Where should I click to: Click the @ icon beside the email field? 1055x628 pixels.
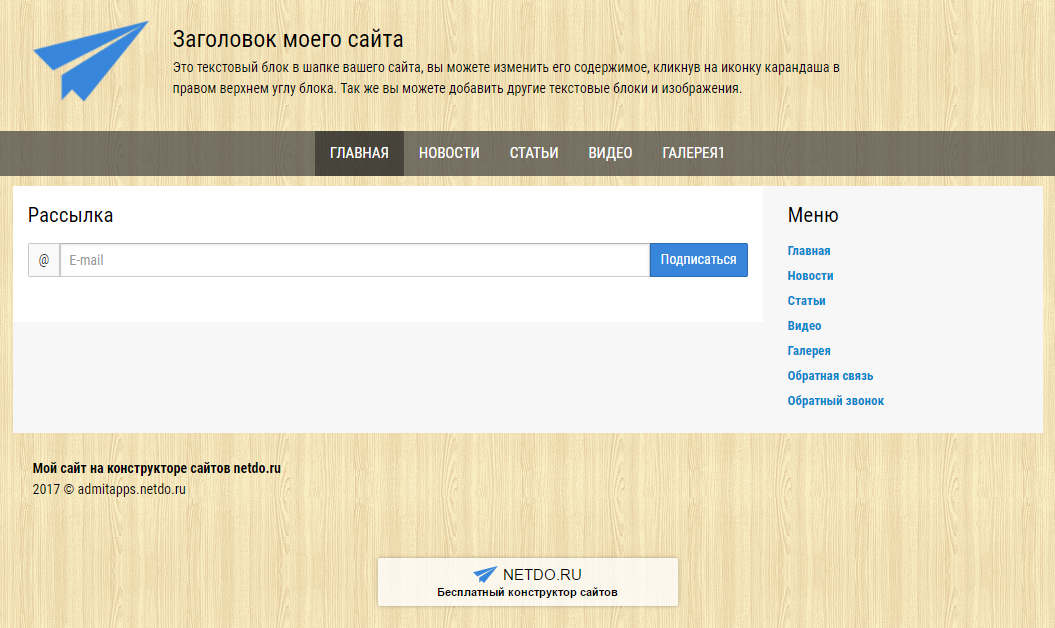tap(44, 260)
